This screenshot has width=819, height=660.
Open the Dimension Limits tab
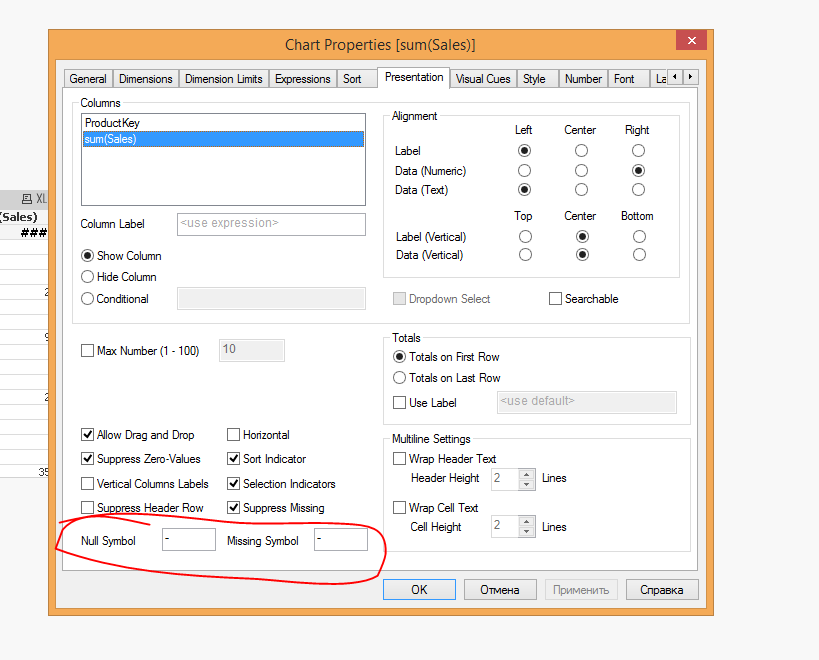224,79
